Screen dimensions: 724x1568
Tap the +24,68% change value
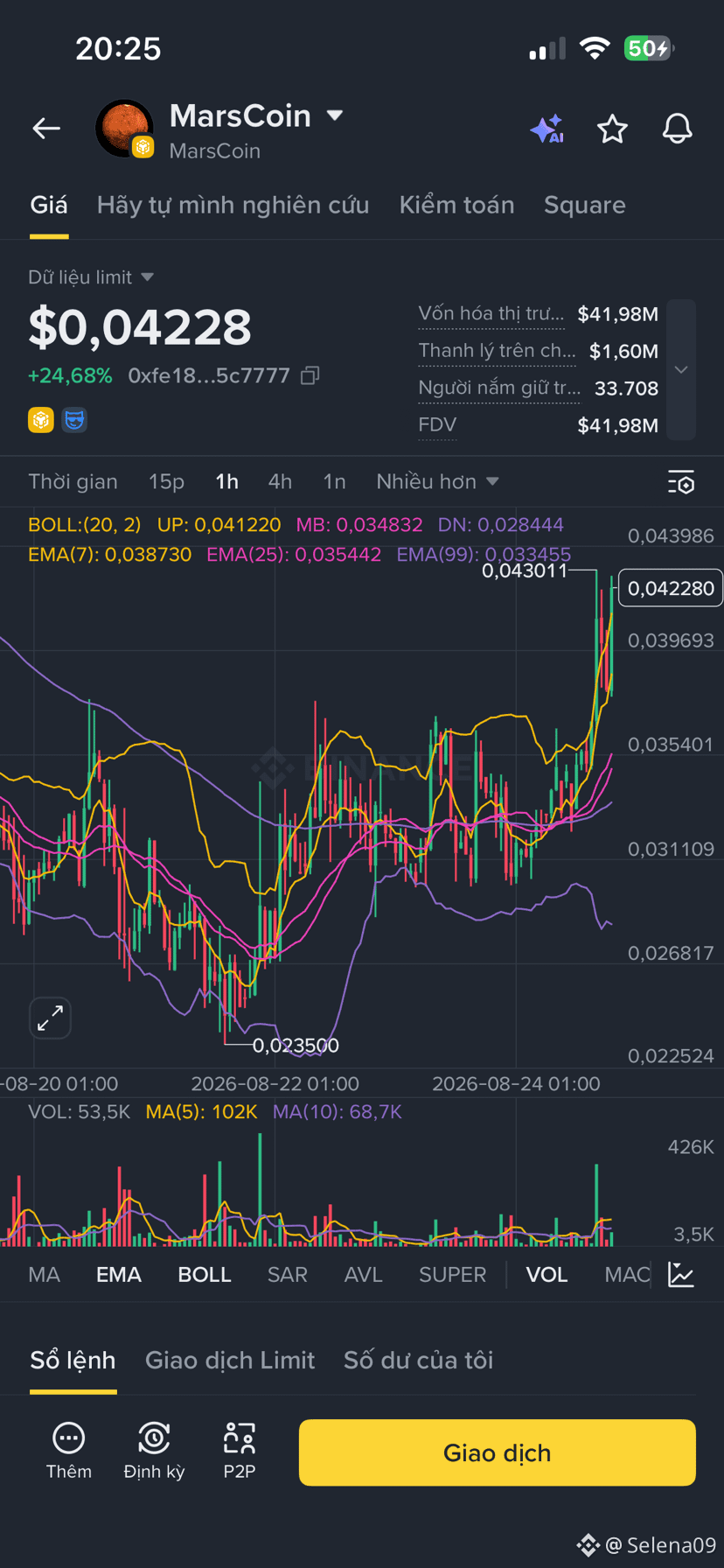70,375
